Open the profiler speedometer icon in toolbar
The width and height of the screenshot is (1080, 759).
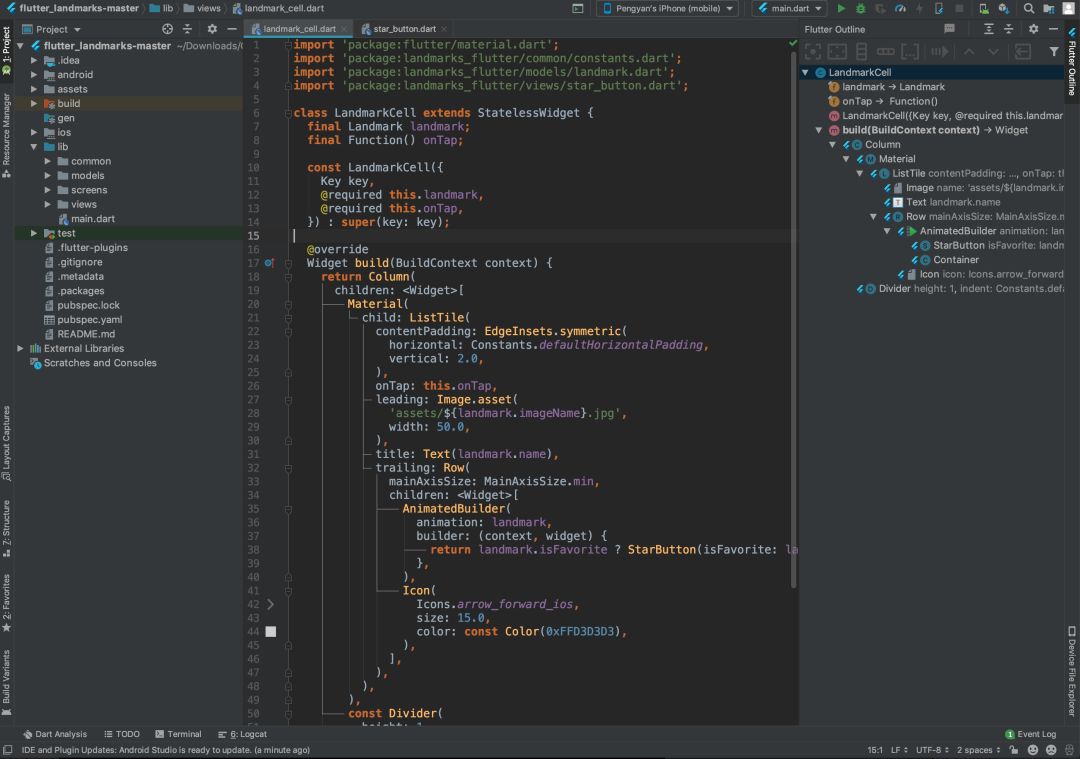(x=900, y=8)
